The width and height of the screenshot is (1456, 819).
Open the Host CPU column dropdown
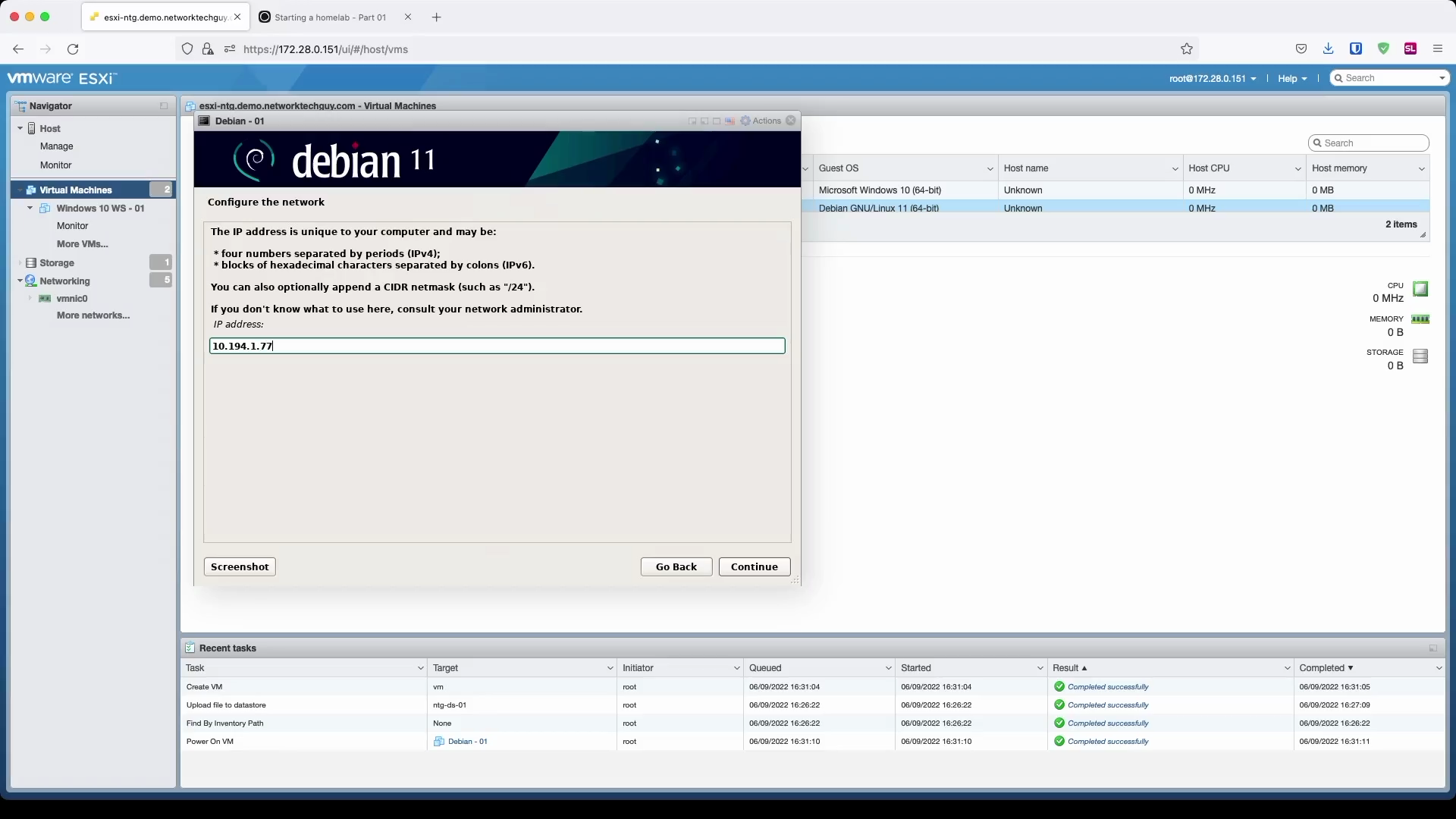[x=1298, y=169]
